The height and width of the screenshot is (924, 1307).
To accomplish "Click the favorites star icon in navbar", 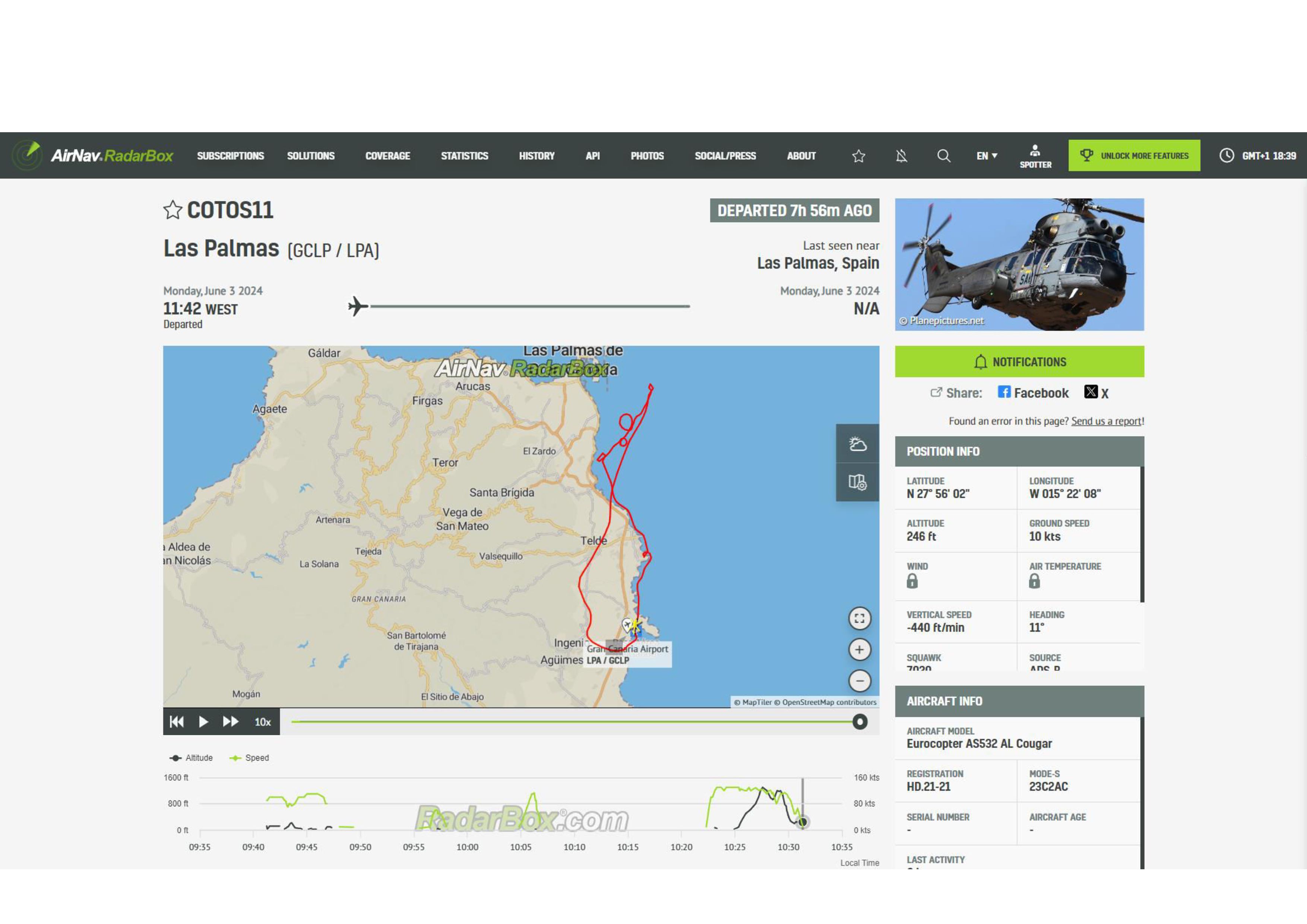I will pyautogui.click(x=858, y=156).
